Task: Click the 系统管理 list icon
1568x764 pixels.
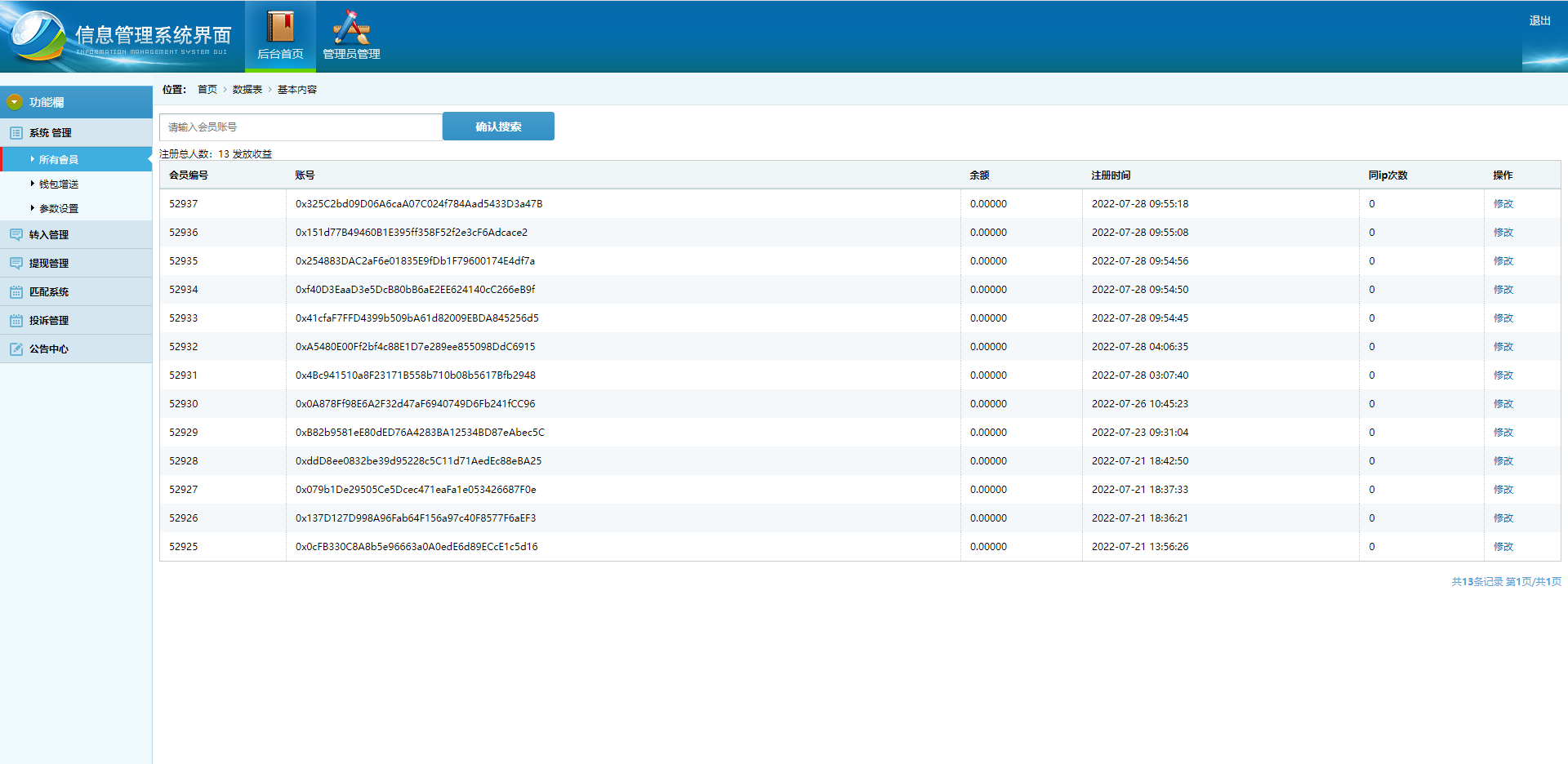Action: tap(16, 133)
